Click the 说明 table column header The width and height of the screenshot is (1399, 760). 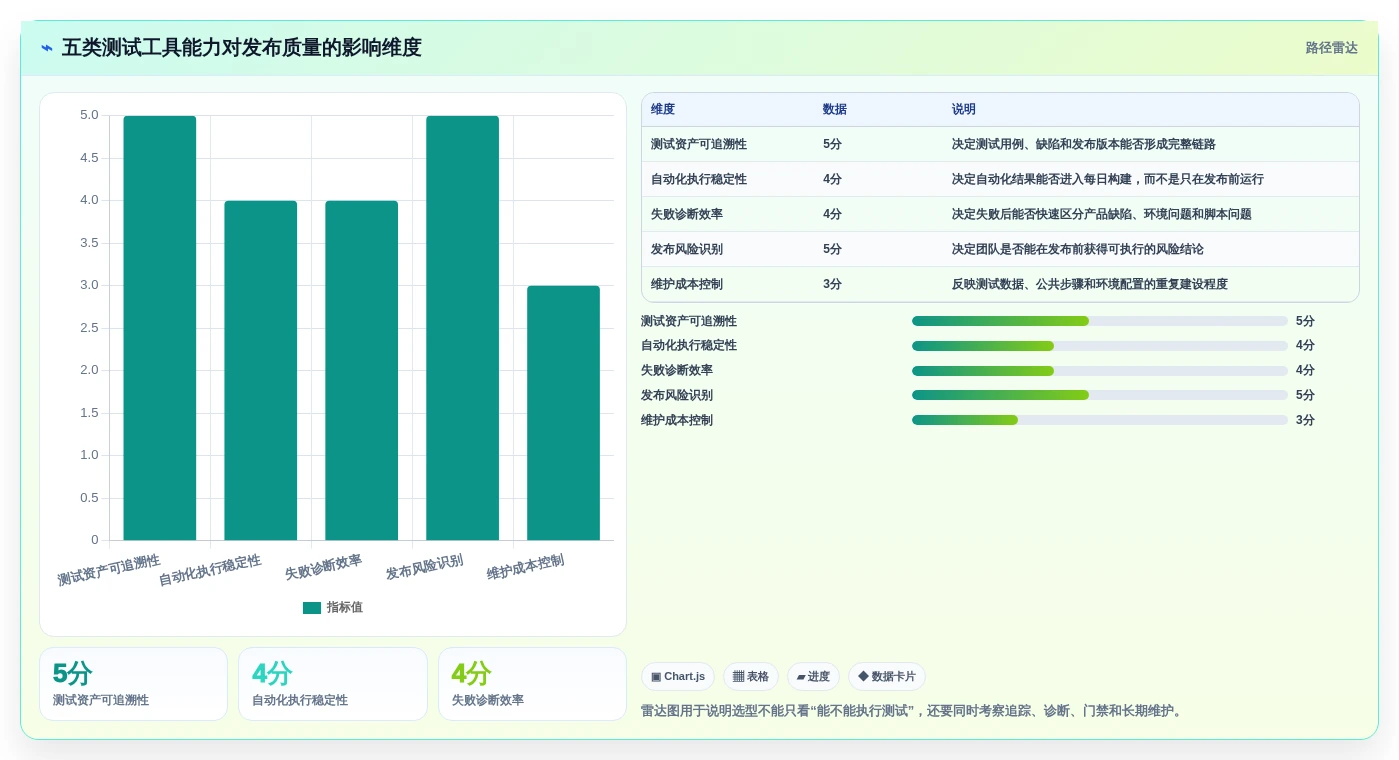(964, 110)
